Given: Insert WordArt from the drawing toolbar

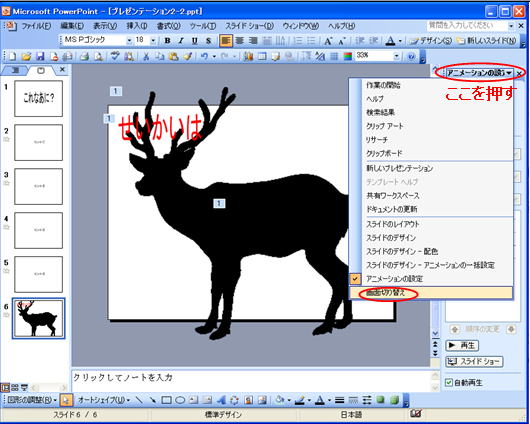Looking at the screenshot, I should [221, 400].
